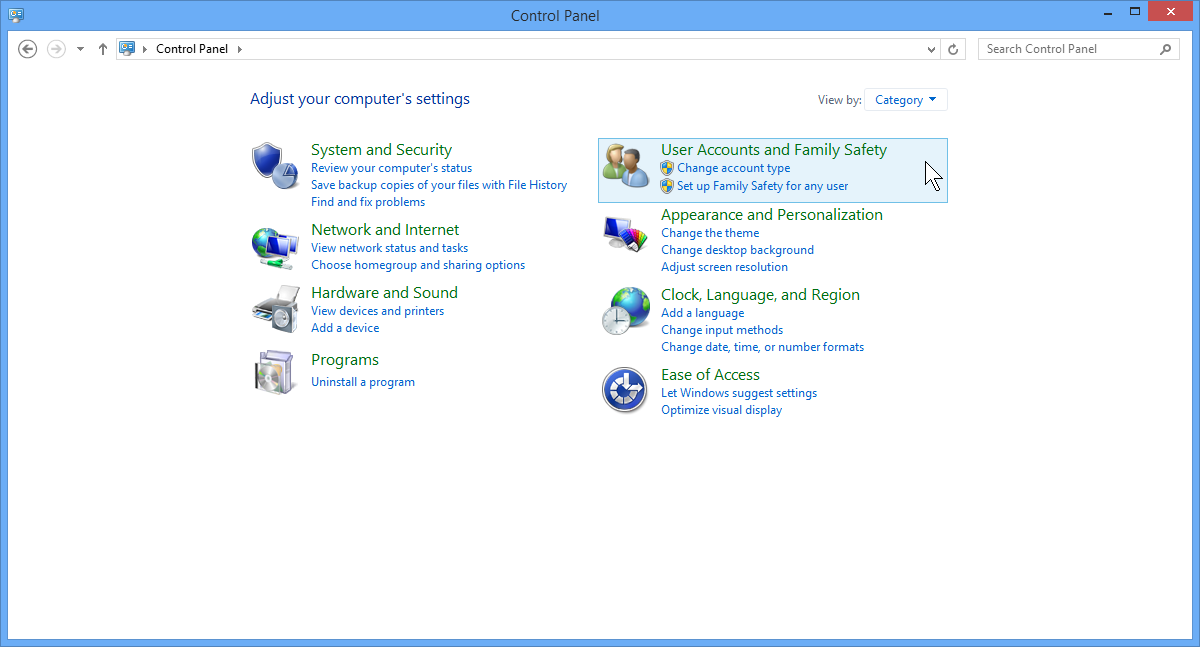Click Change input methods
Screen dimensions: 1200x647
(x=722, y=330)
